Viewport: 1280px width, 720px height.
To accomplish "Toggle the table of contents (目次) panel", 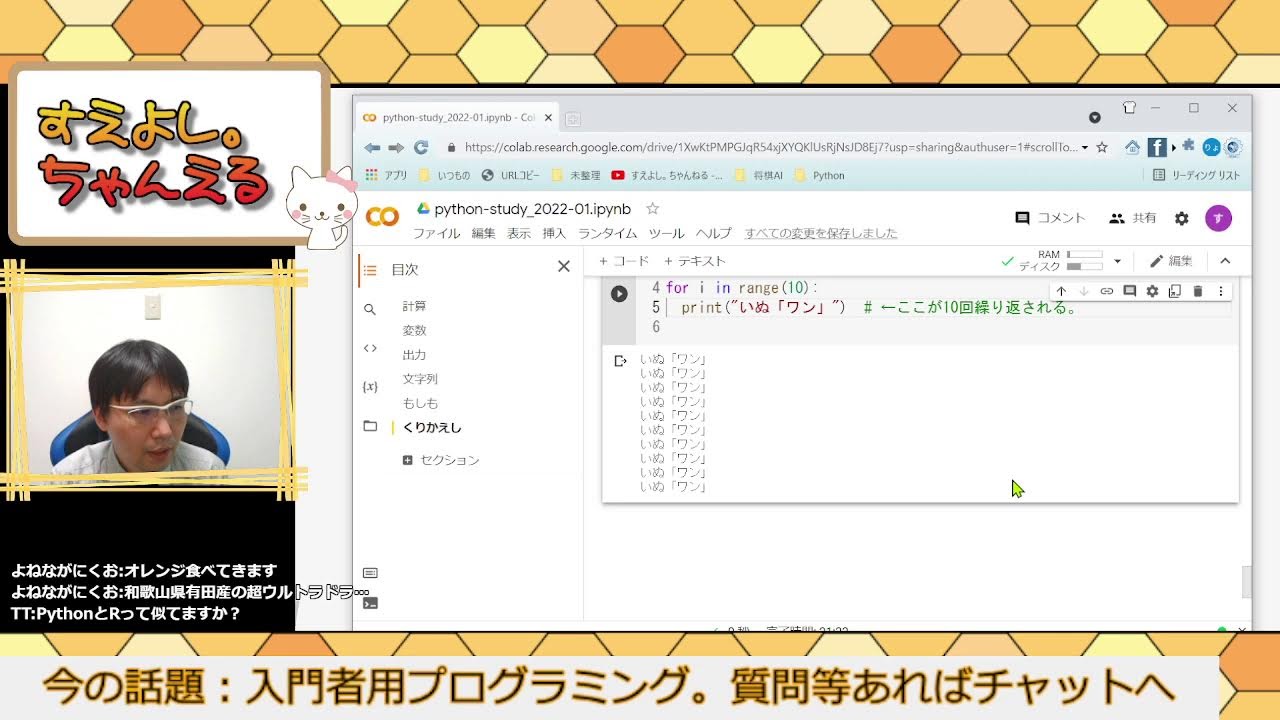I will tap(370, 270).
